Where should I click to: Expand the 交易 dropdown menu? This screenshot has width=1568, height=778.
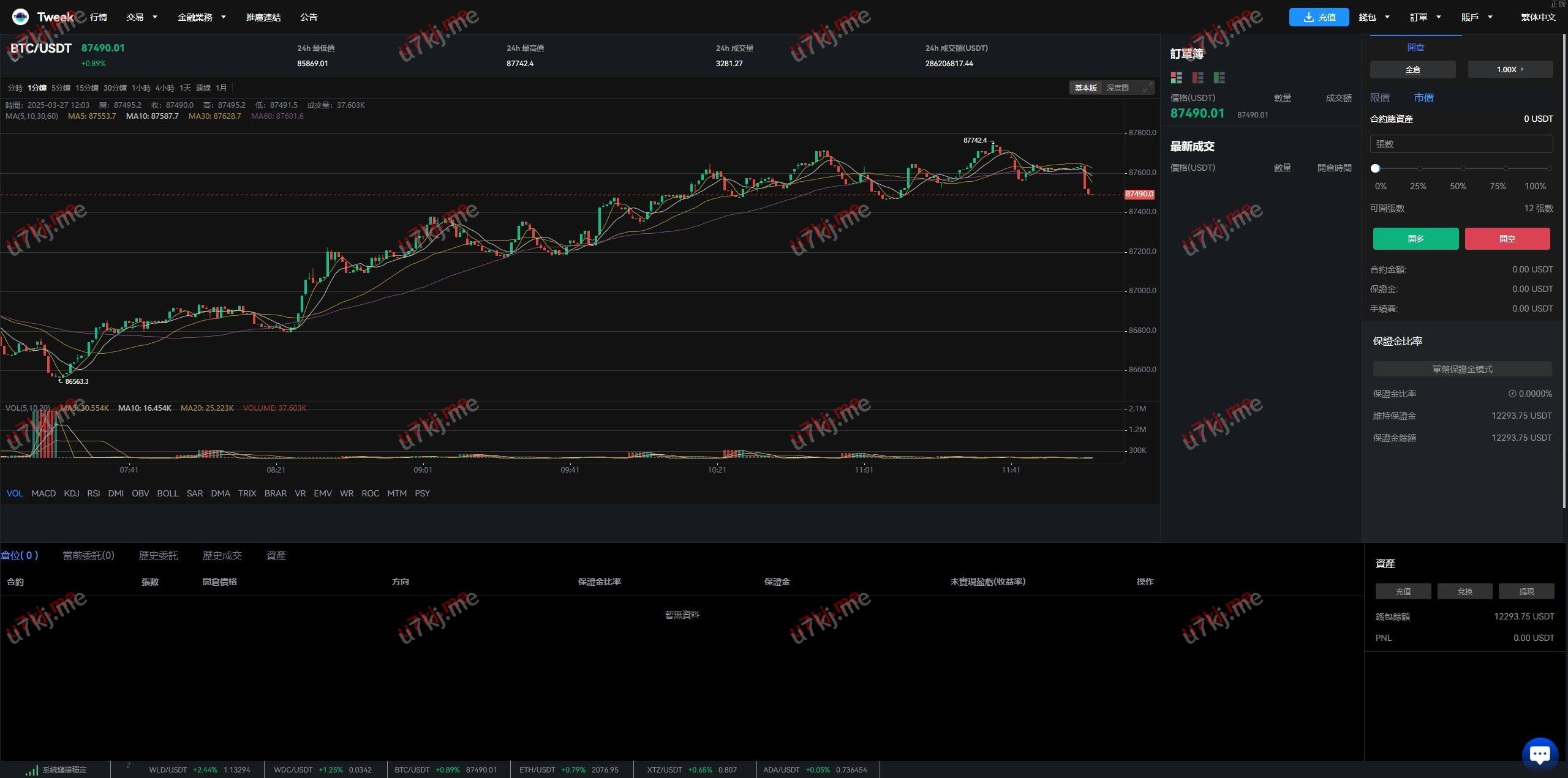[141, 17]
